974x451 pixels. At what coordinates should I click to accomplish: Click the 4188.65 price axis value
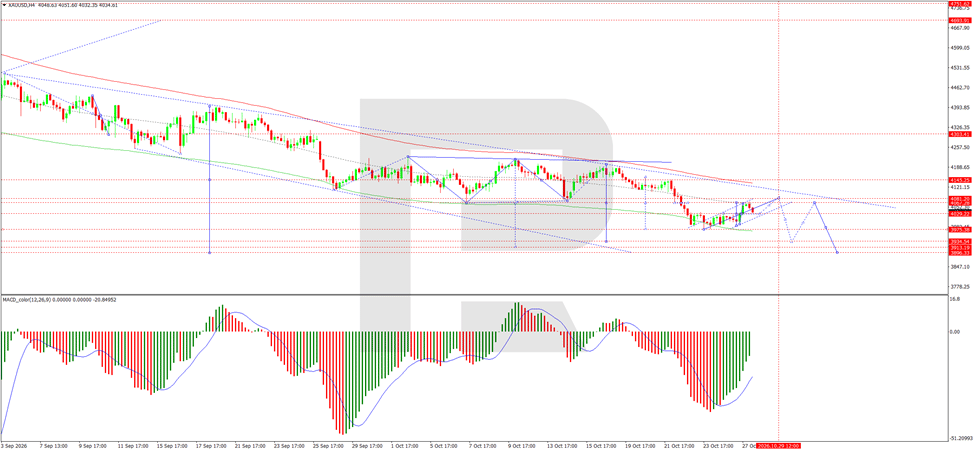pos(960,167)
